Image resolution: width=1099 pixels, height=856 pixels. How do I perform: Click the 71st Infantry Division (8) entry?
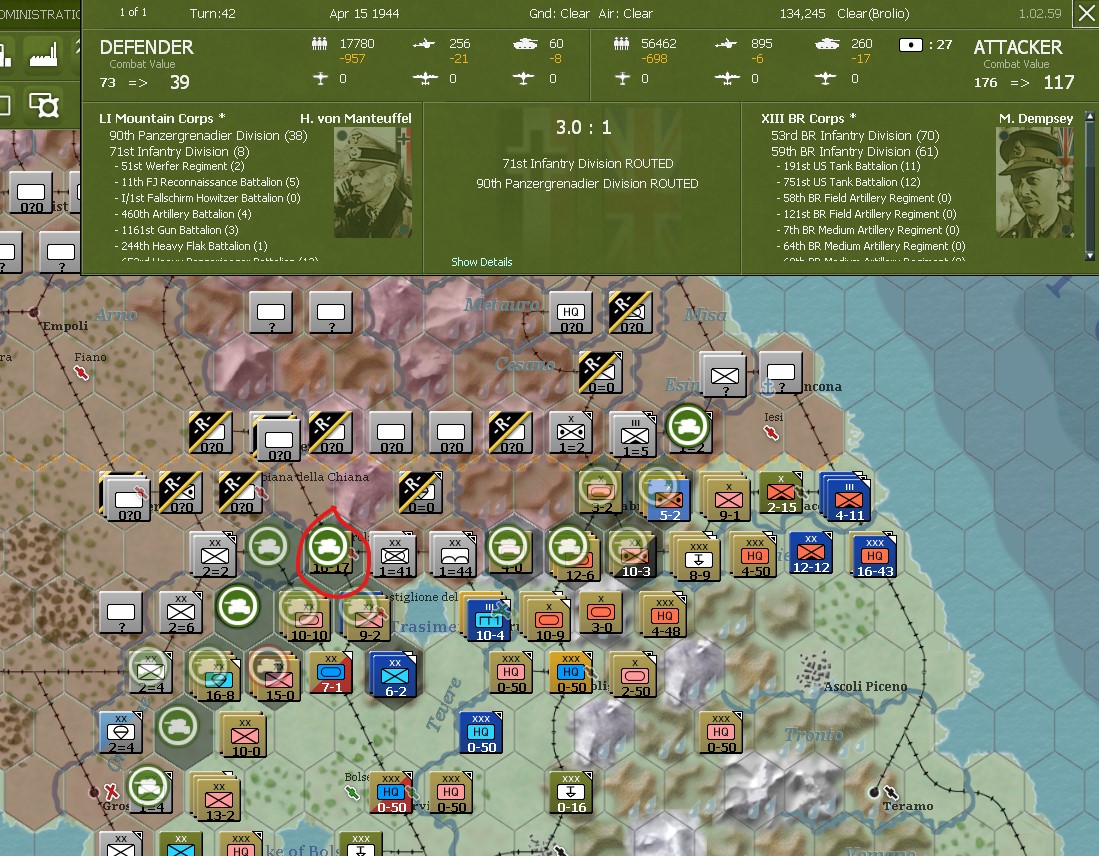click(x=179, y=151)
